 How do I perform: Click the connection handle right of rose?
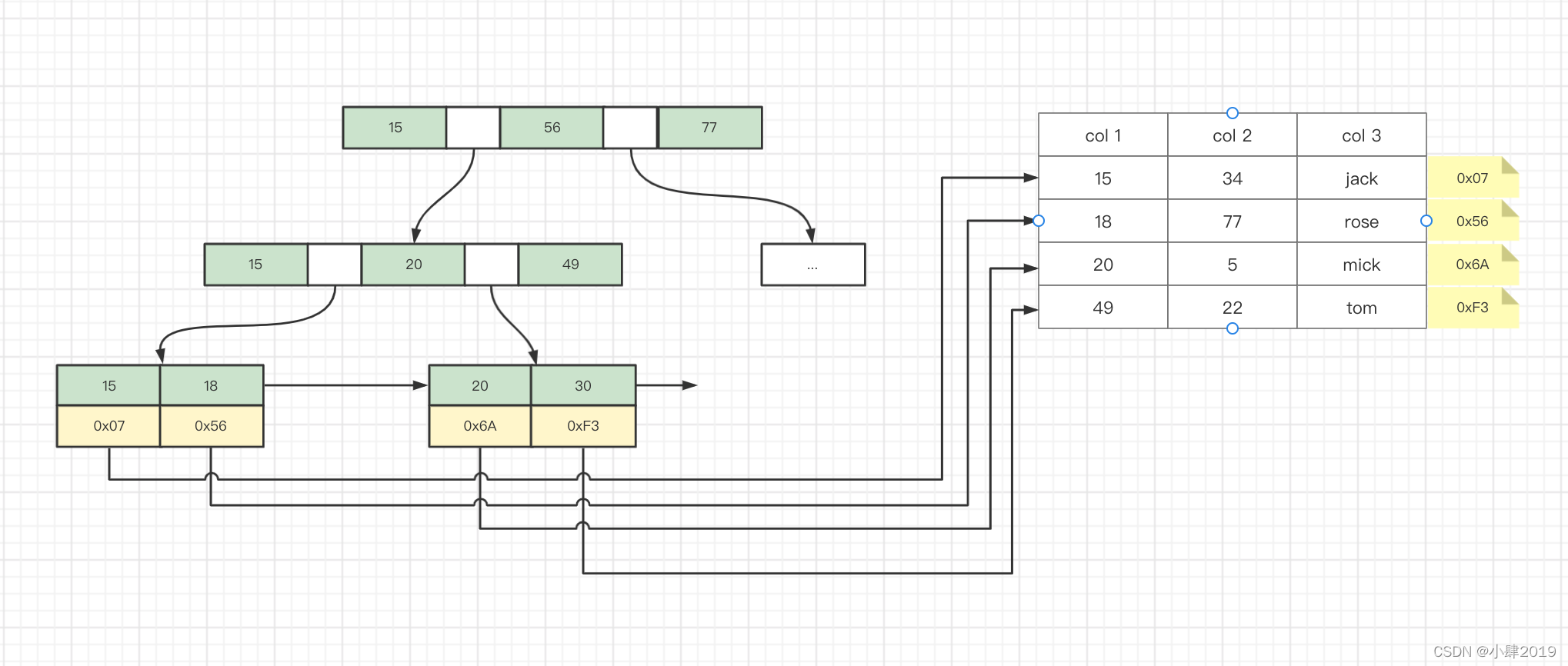(1426, 221)
